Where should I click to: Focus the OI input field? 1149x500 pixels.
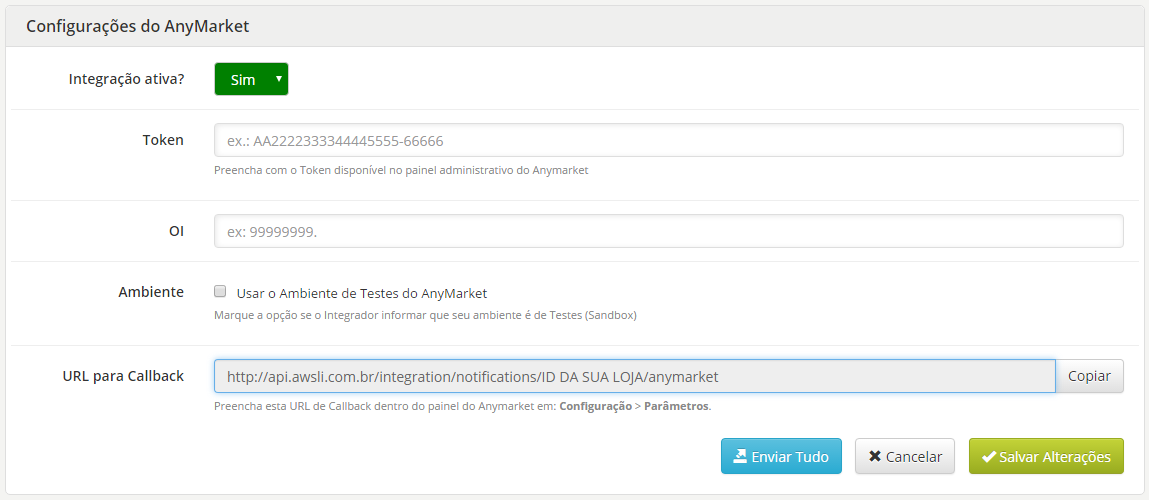tap(668, 231)
